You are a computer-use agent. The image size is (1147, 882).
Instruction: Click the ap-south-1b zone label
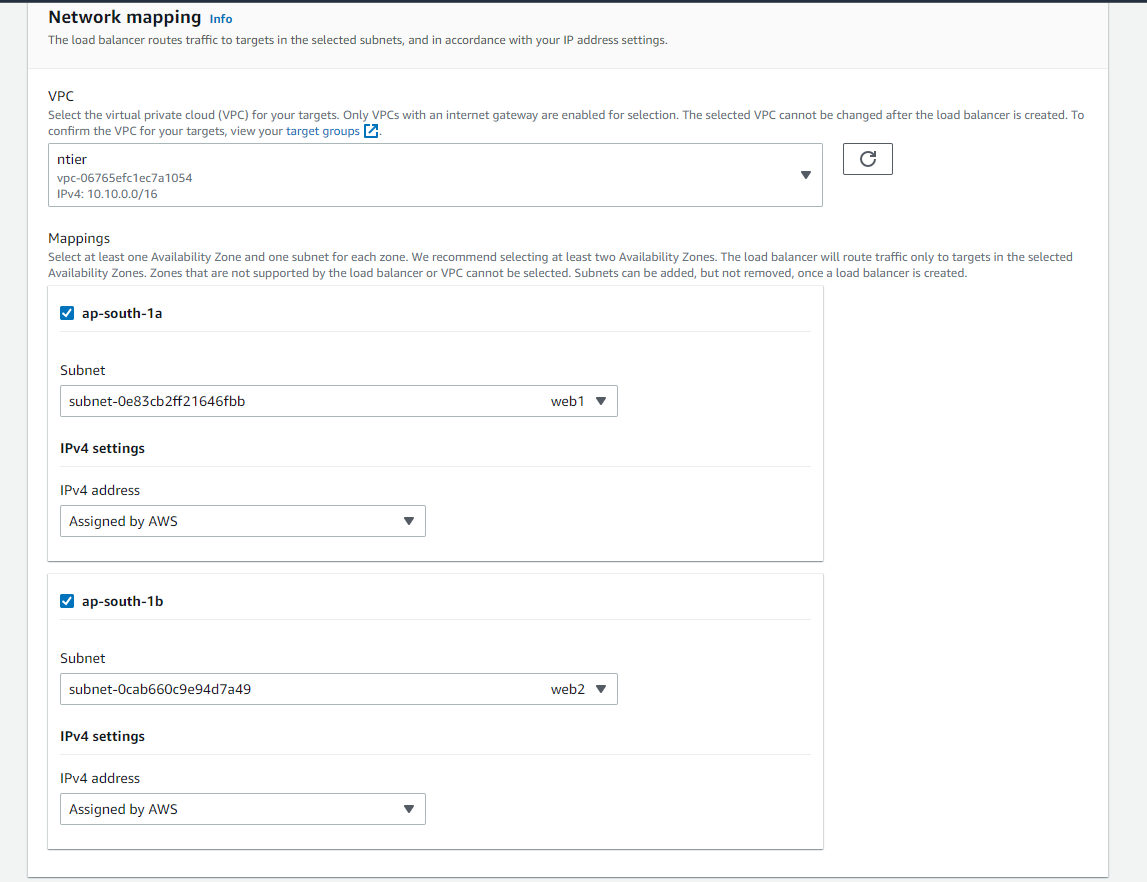pyautogui.click(x=122, y=601)
